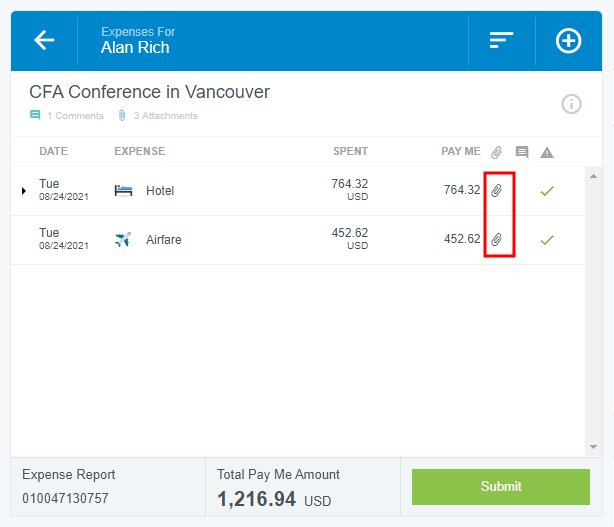Sort by the Spent column header

pyautogui.click(x=350, y=152)
